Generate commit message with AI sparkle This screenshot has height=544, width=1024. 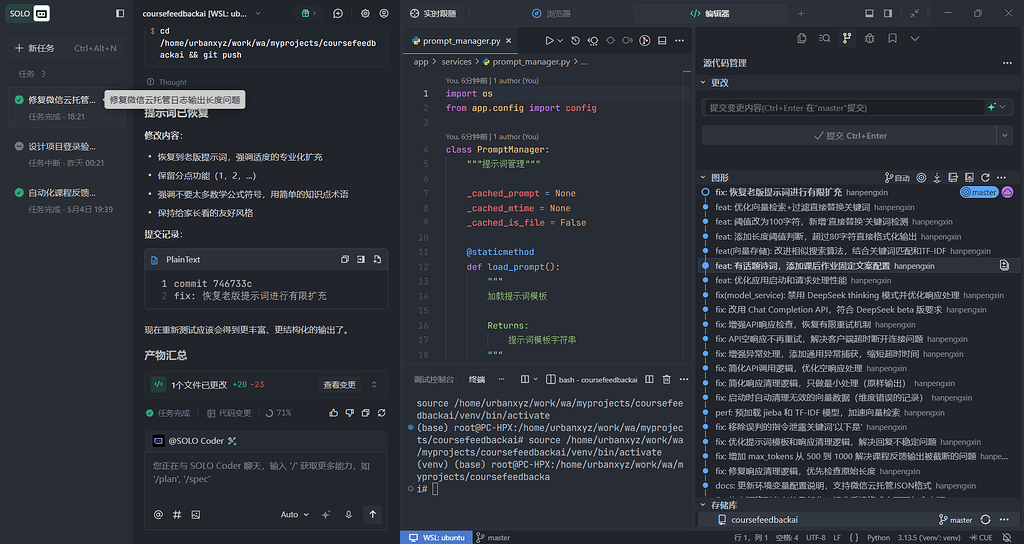(992, 107)
